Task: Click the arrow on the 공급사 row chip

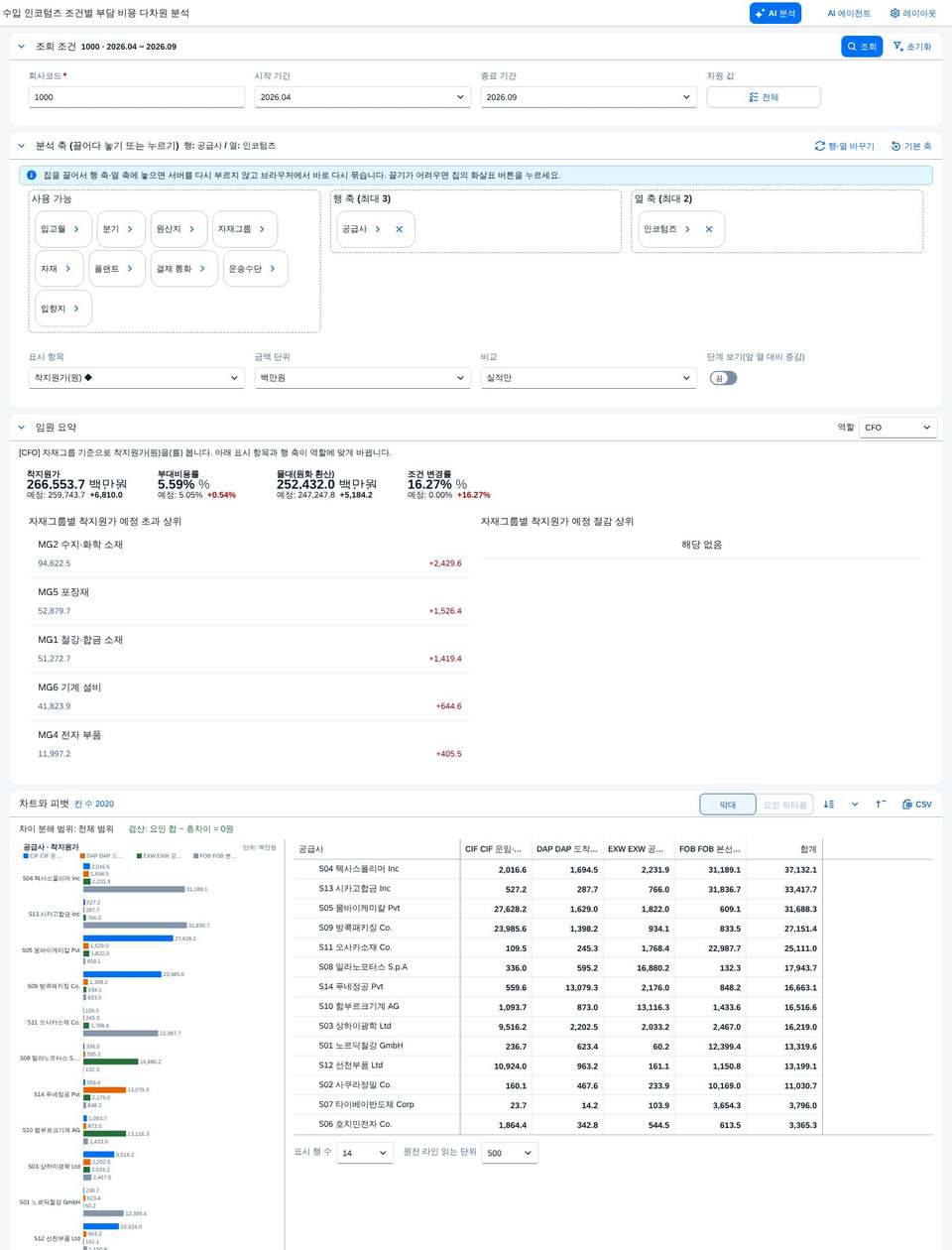Action: point(378,229)
